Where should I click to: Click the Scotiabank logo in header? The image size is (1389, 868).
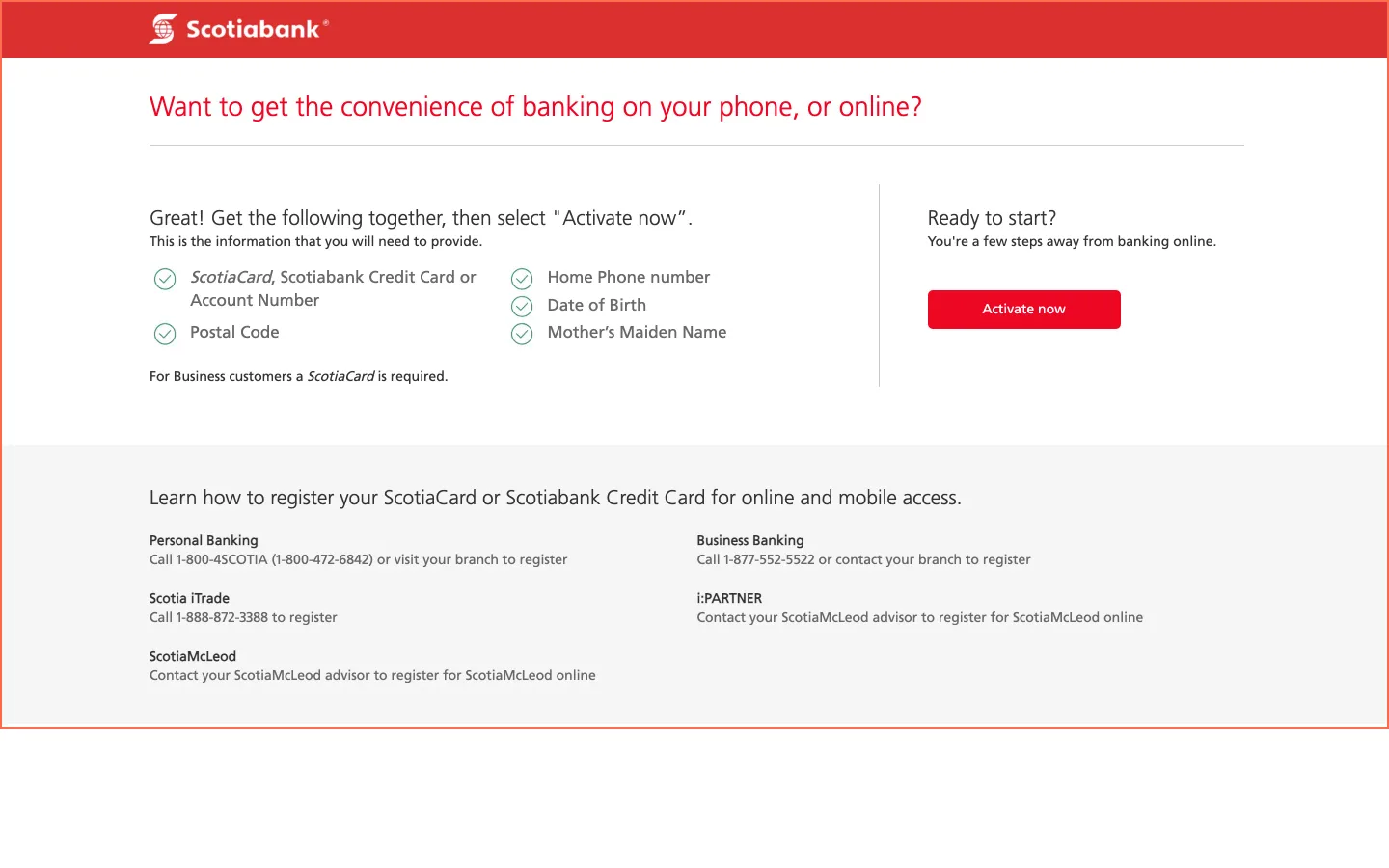point(239,29)
